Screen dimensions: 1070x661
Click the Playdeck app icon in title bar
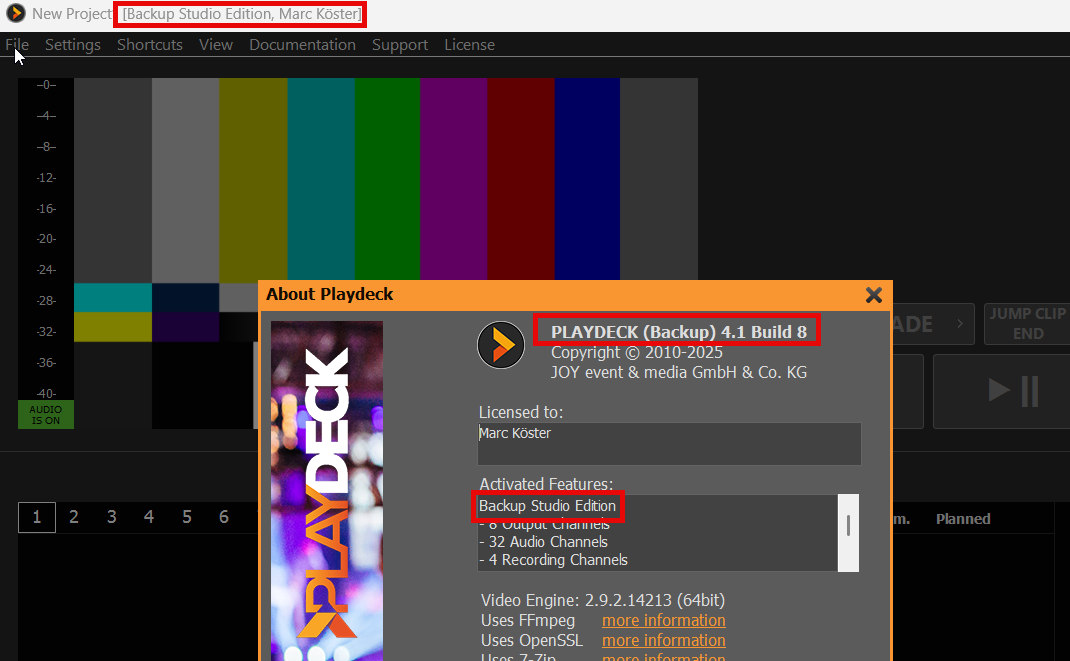click(x=16, y=13)
